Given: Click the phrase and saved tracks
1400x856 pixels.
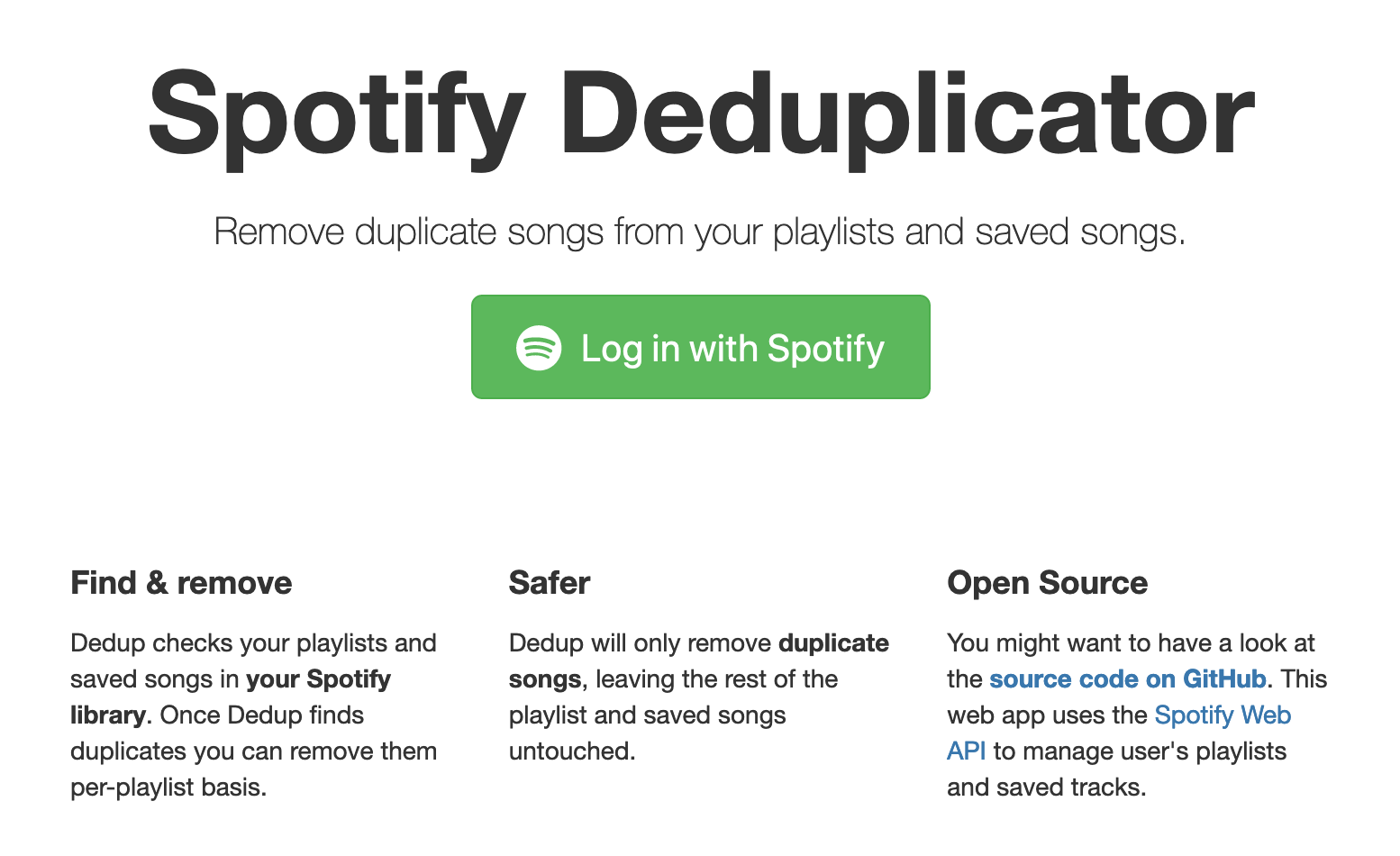Looking at the screenshot, I should [x=1045, y=788].
